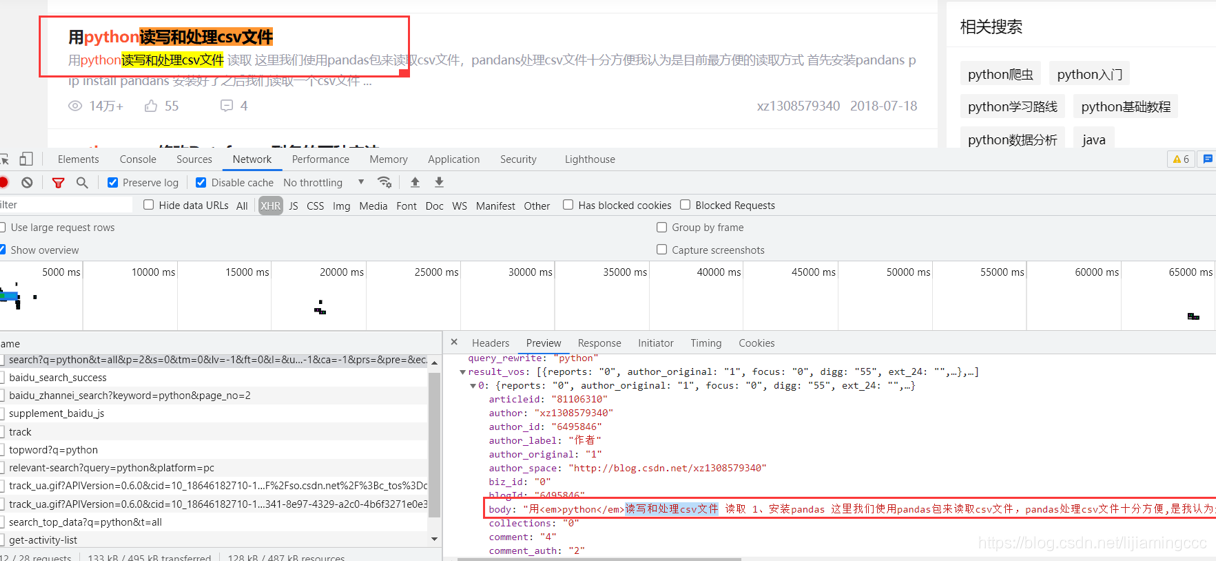1216x561 pixels.
Task: Filter requests by Img type
Action: click(342, 206)
